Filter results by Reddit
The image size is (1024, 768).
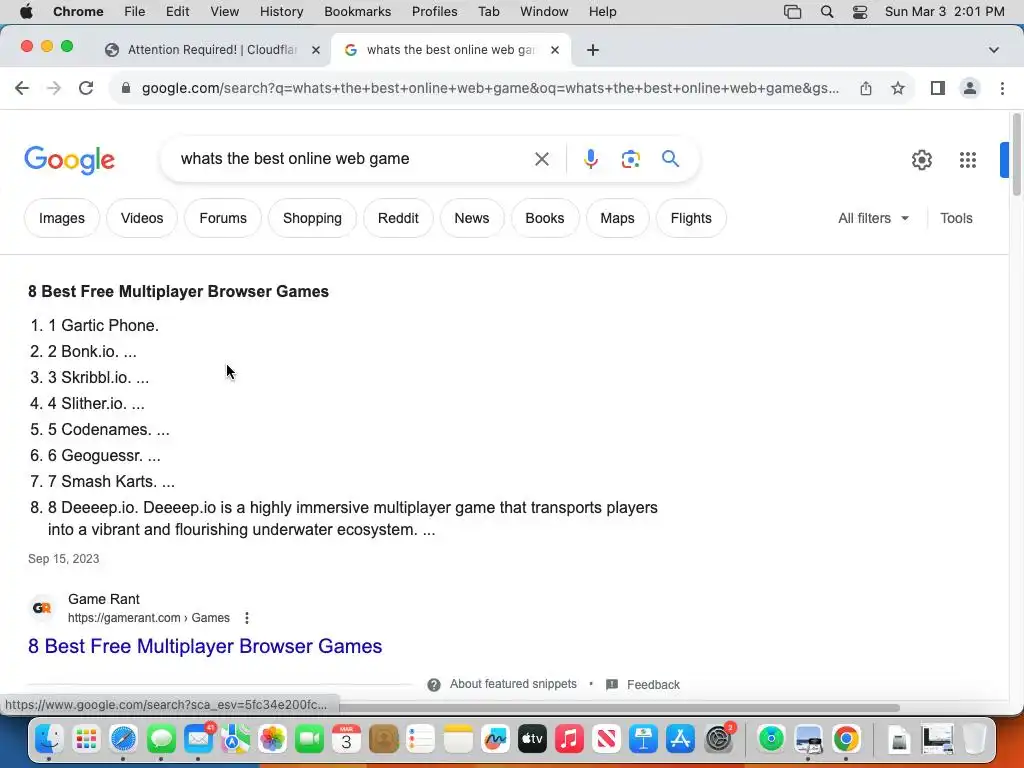pyautogui.click(x=398, y=218)
